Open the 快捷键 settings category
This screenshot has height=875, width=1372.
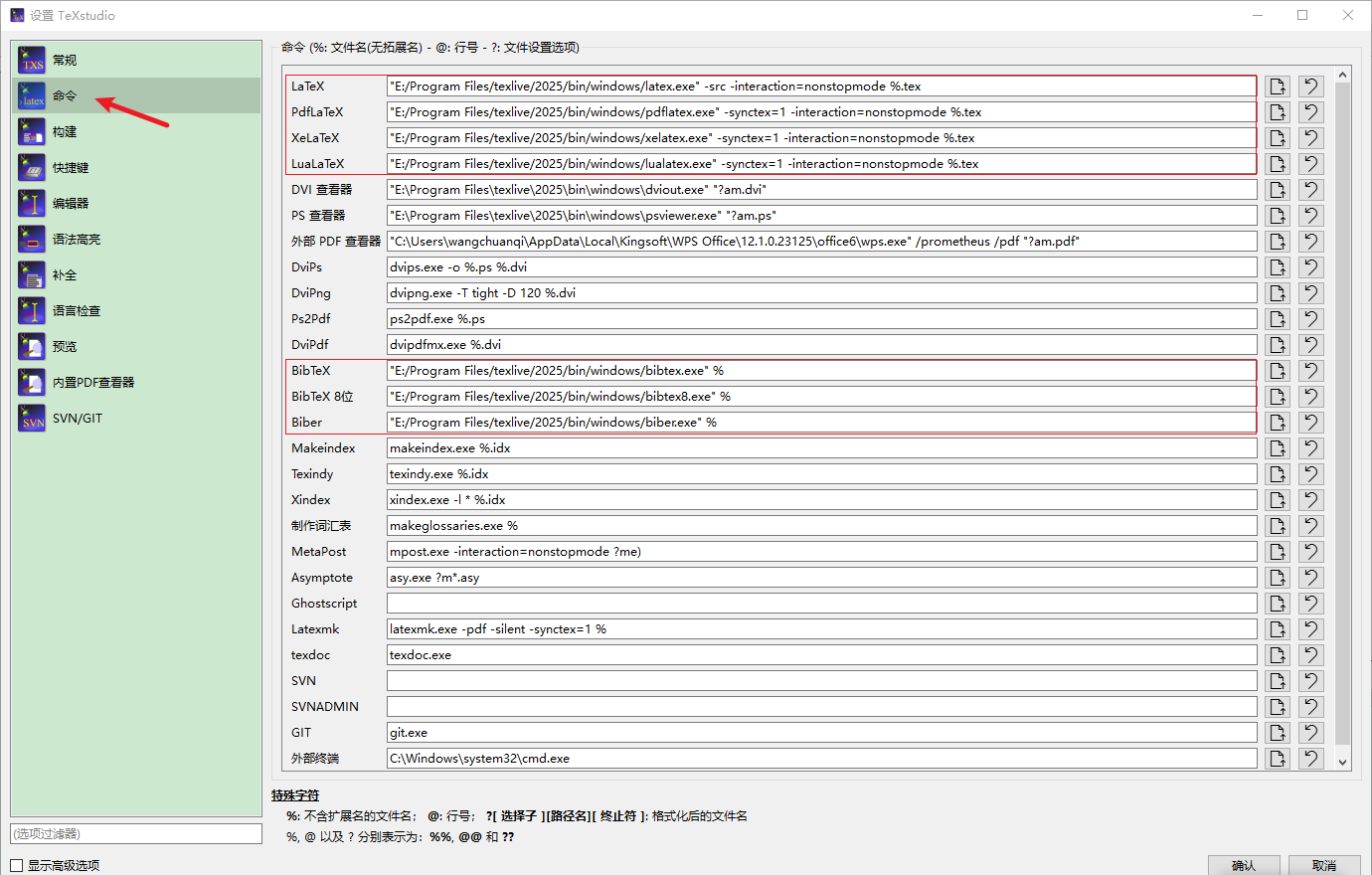(136, 167)
